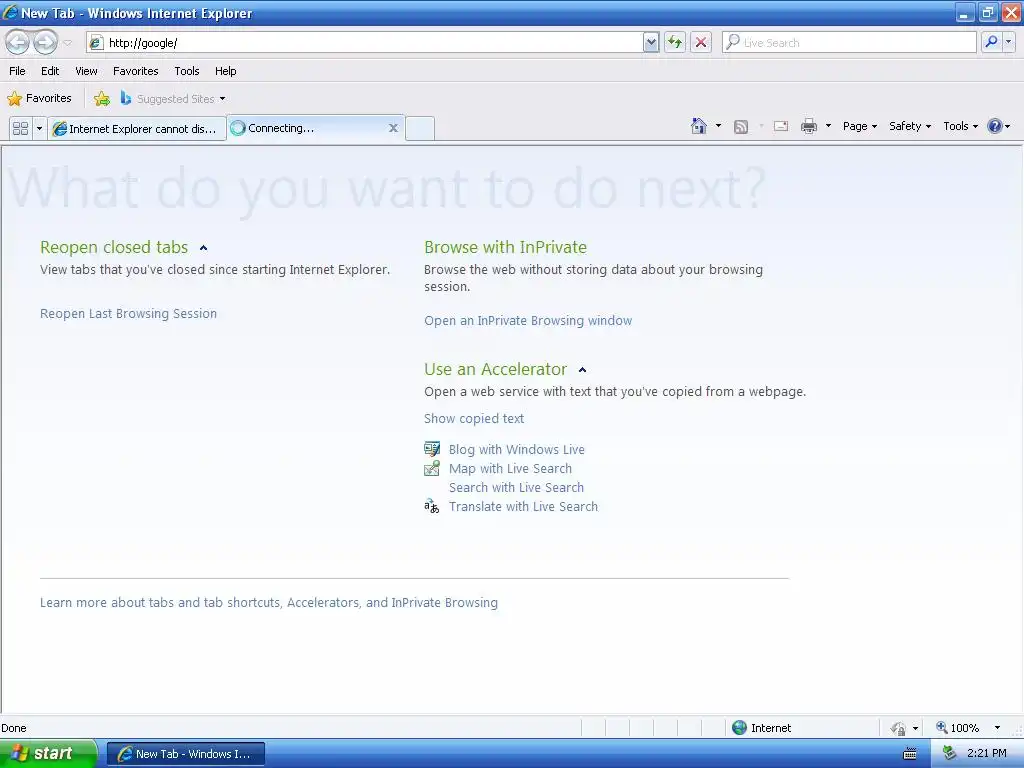Click the Map with Live Search icon
This screenshot has height=768, width=1024.
[x=432, y=468]
